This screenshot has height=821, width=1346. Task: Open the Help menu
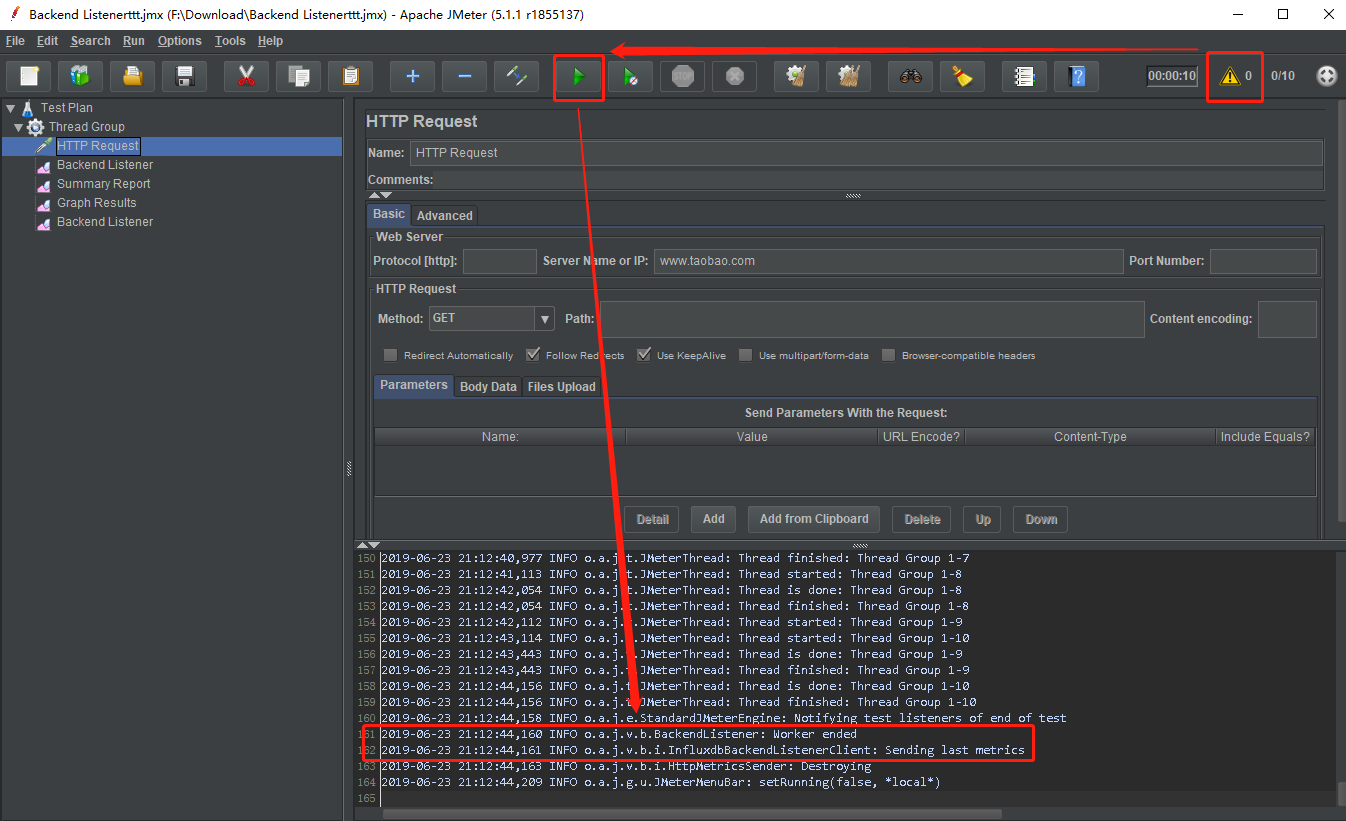coord(270,41)
